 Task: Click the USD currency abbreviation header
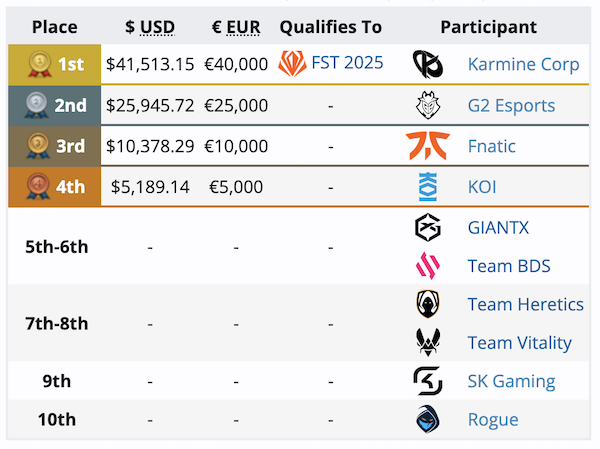pyautogui.click(x=156, y=27)
